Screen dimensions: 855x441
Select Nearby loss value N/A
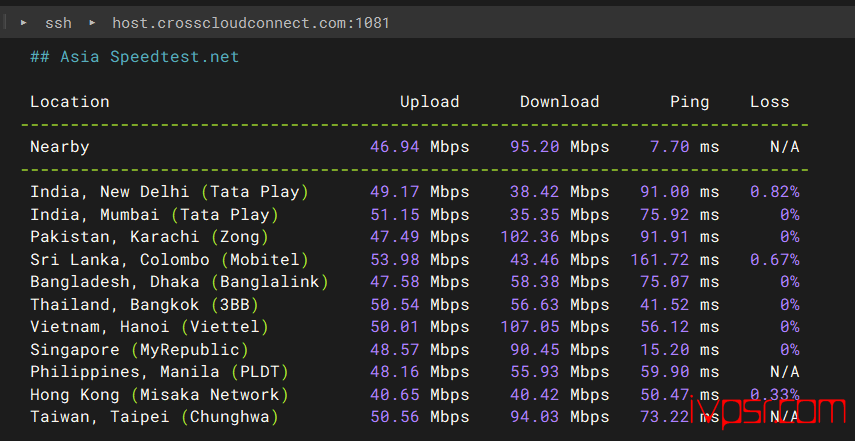click(x=785, y=147)
